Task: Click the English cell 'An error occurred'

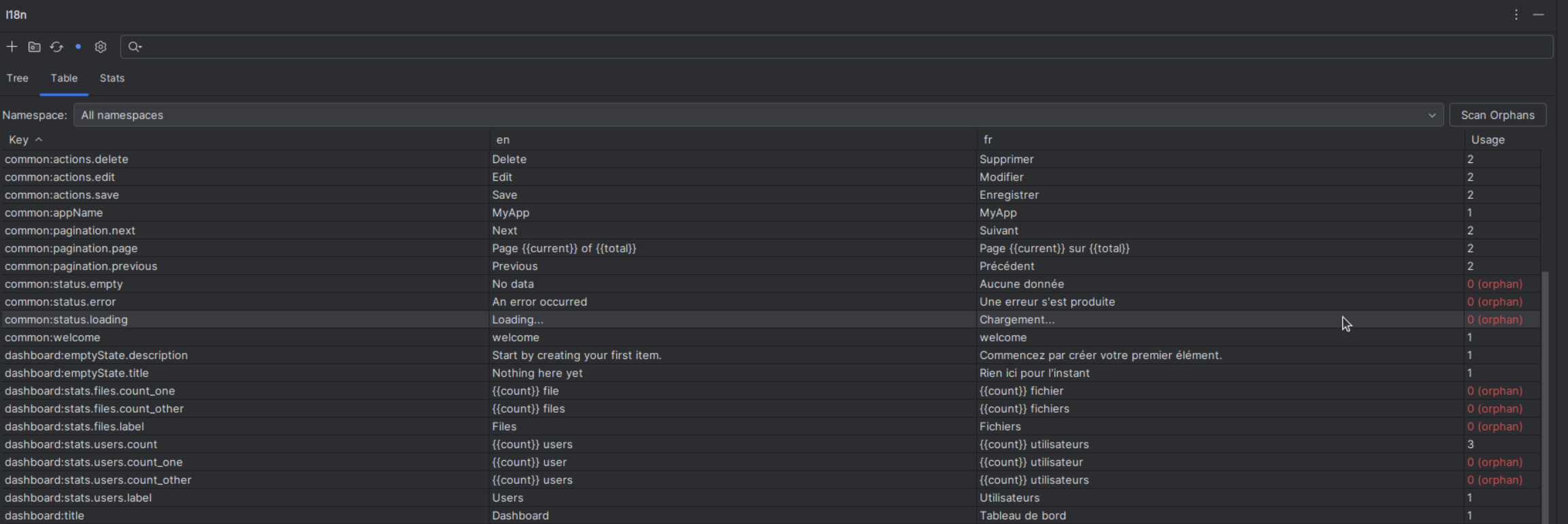Action: (x=539, y=301)
